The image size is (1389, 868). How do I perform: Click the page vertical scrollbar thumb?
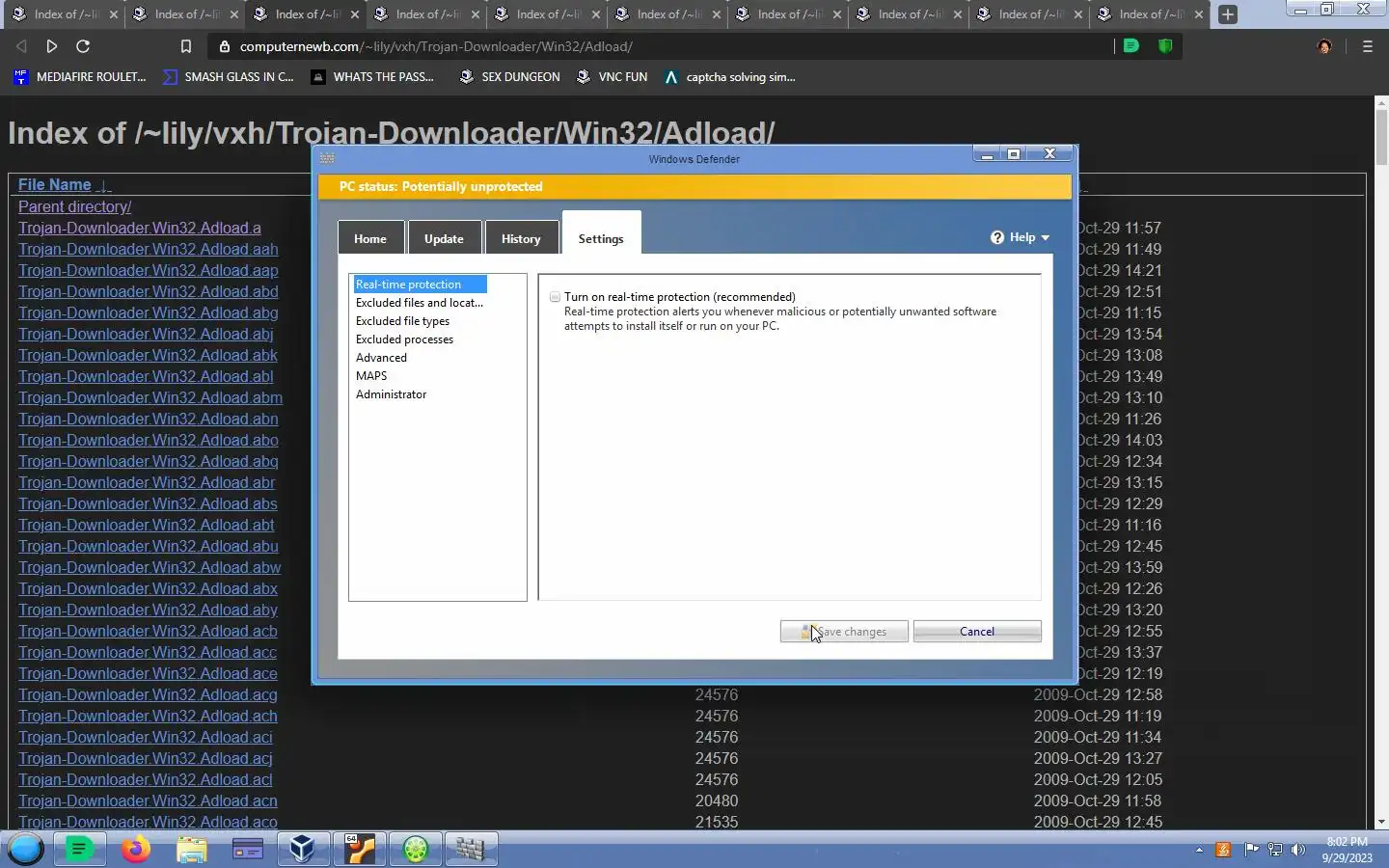coord(1381,135)
